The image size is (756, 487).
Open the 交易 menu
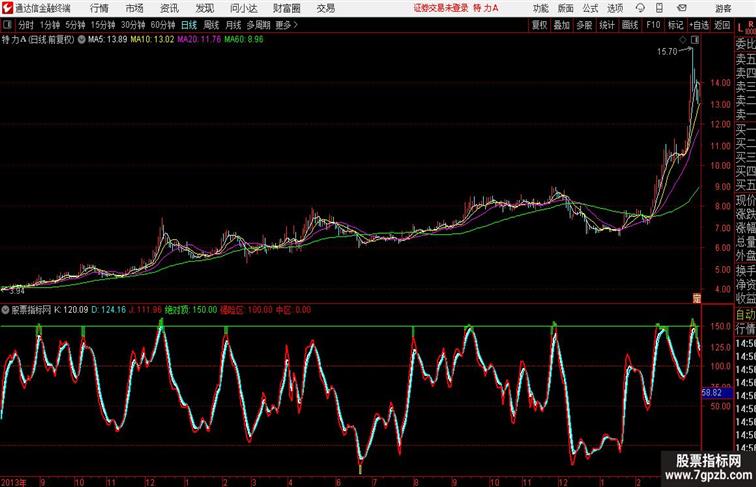tap(325, 8)
